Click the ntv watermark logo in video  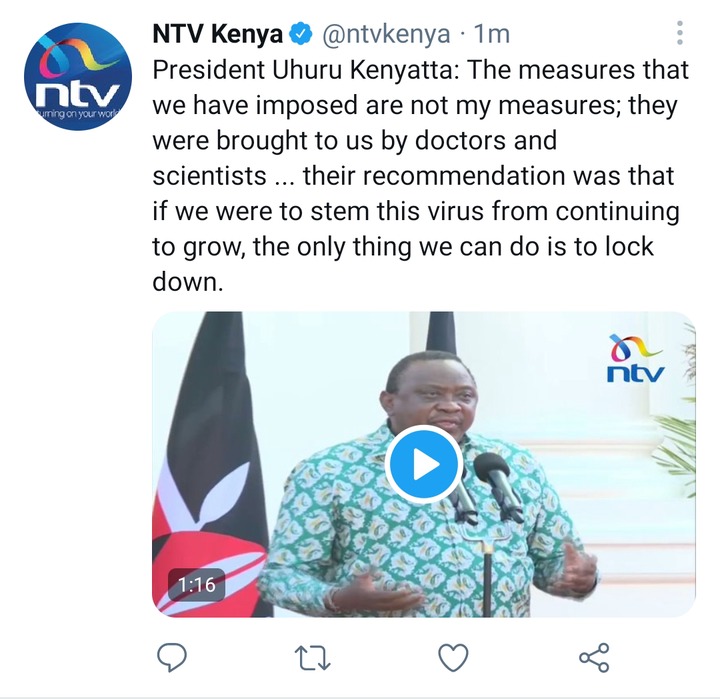[x=636, y=358]
